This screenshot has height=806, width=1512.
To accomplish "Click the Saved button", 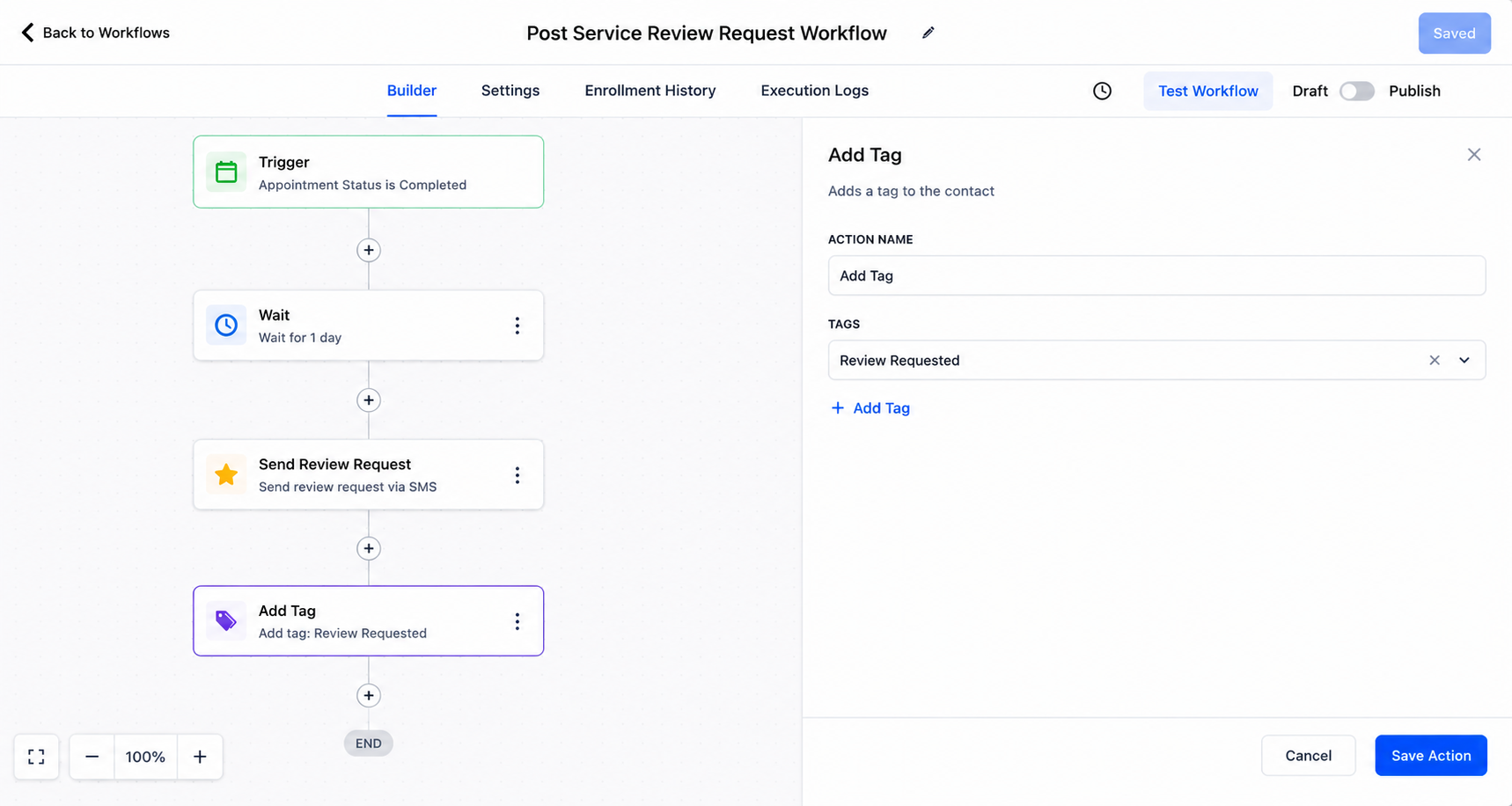I will click(1454, 33).
